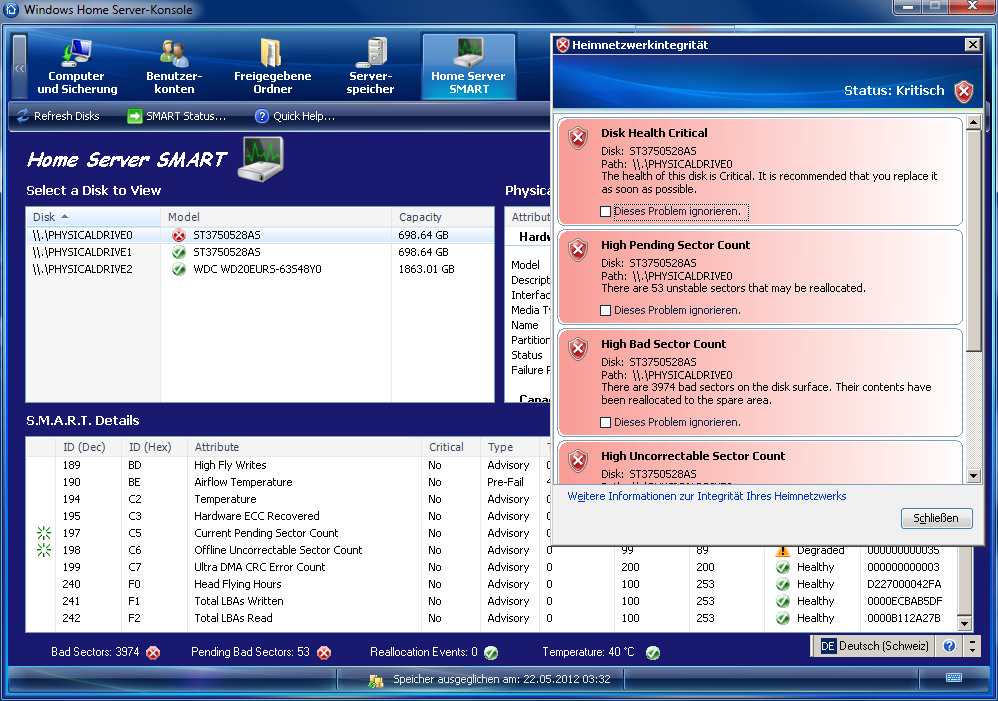Click the star icon next to ID 197
Screen dimensions: 998x701
(x=43, y=533)
